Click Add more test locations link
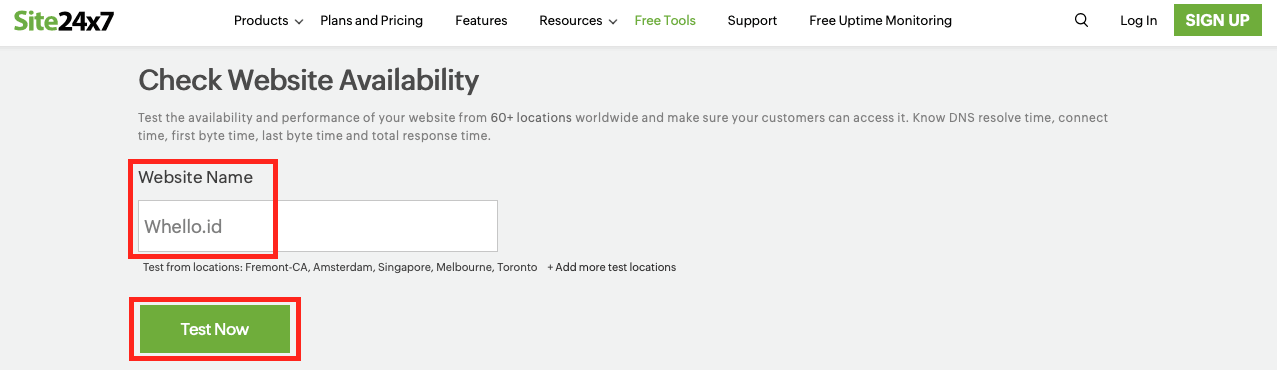The image size is (1277, 370). (x=611, y=268)
